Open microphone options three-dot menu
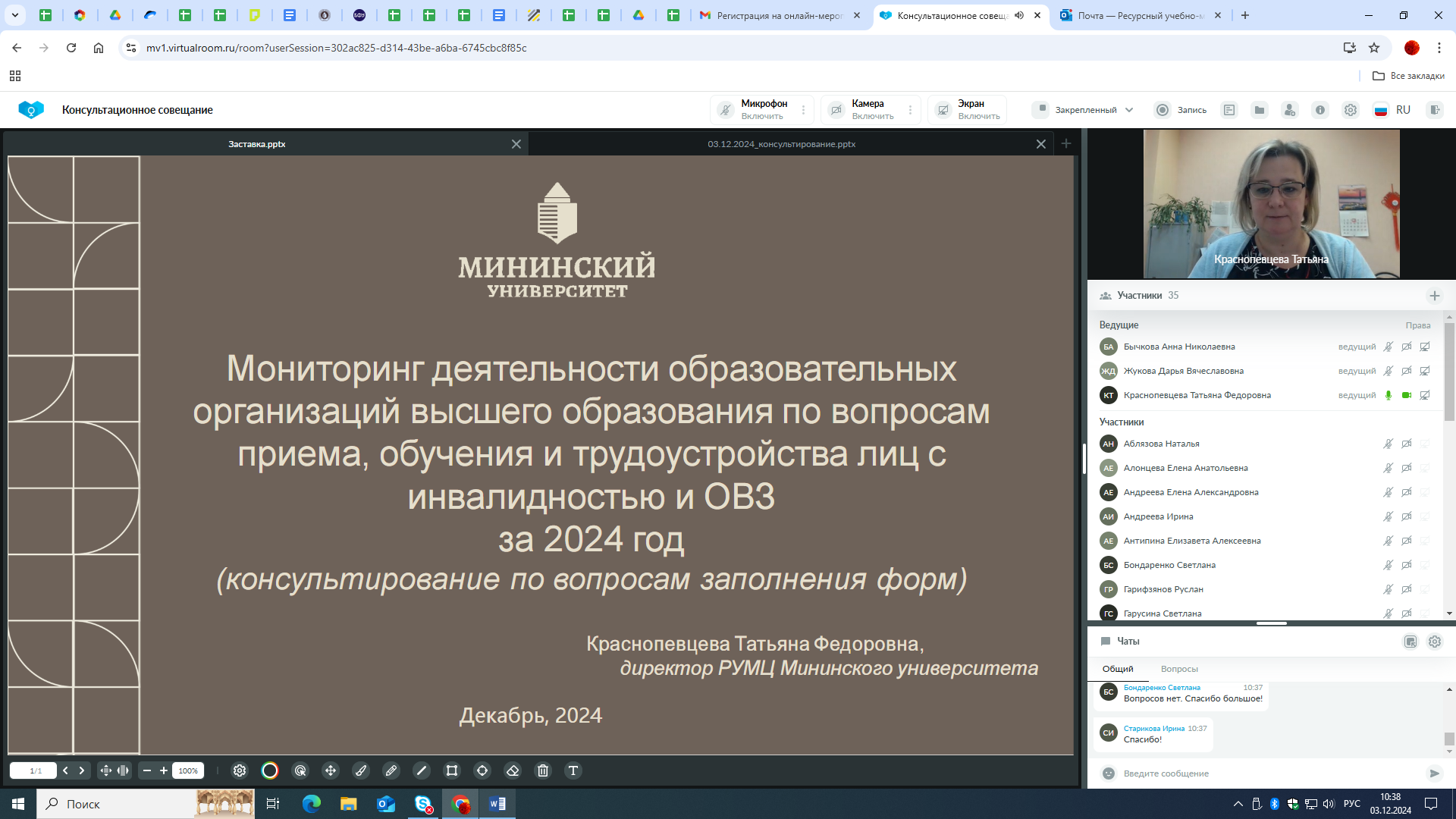 click(804, 110)
